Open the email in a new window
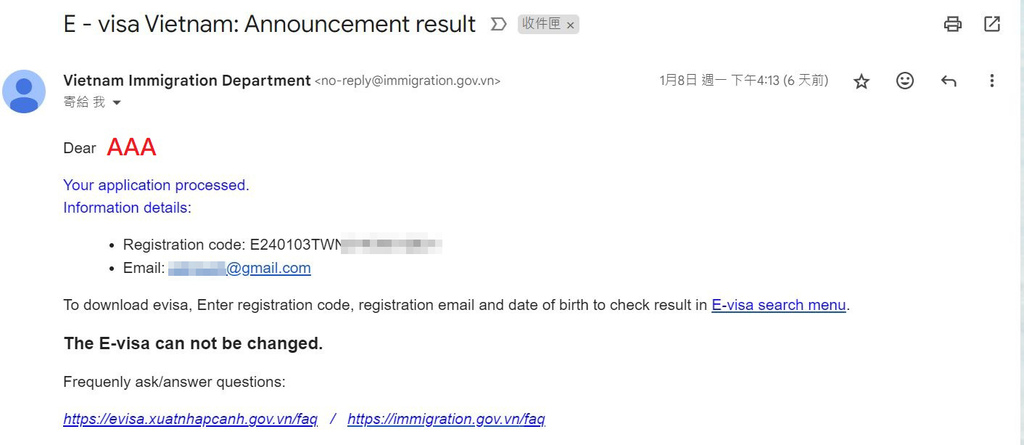 [992, 24]
